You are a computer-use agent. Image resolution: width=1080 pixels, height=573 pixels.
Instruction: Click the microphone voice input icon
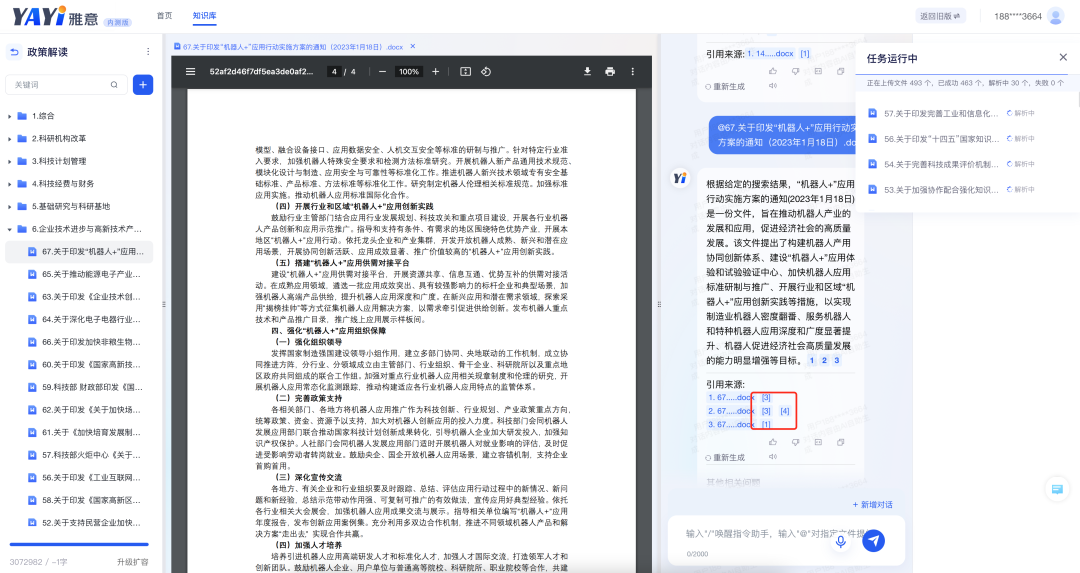pyautogui.click(x=840, y=541)
